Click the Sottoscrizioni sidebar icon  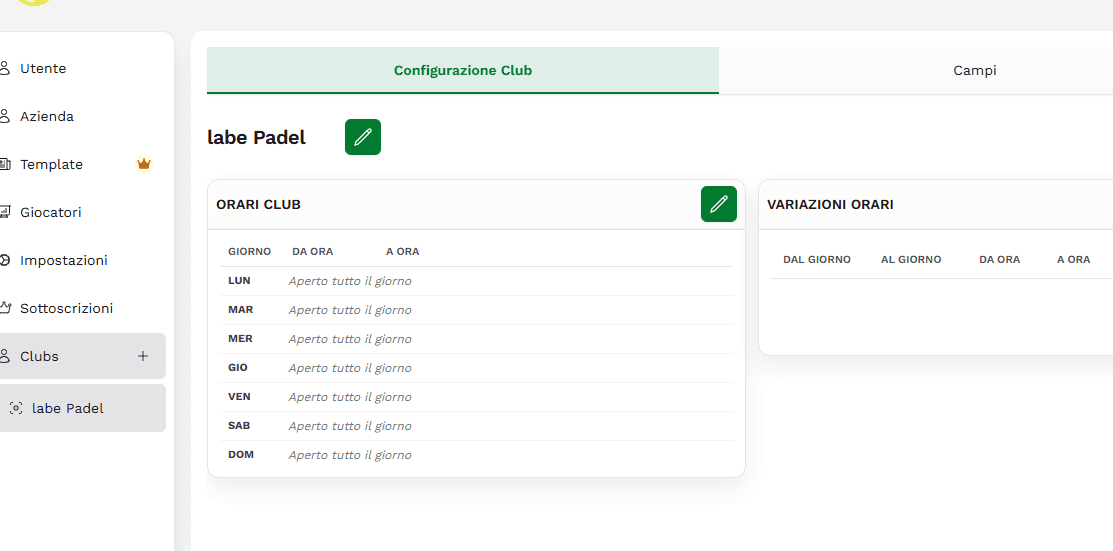pyautogui.click(x=5, y=308)
